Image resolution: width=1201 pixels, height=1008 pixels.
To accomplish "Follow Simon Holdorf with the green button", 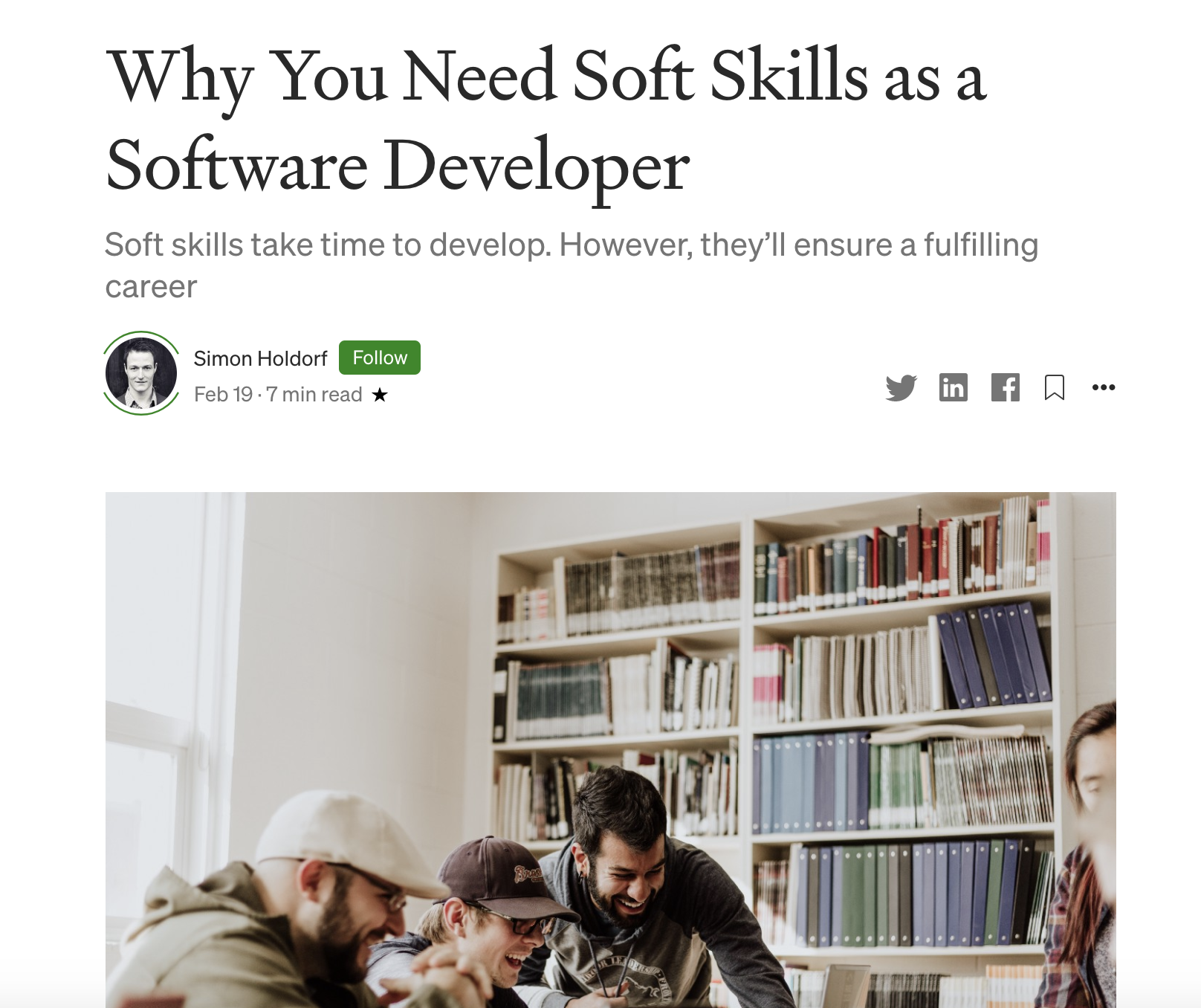I will click(x=380, y=358).
